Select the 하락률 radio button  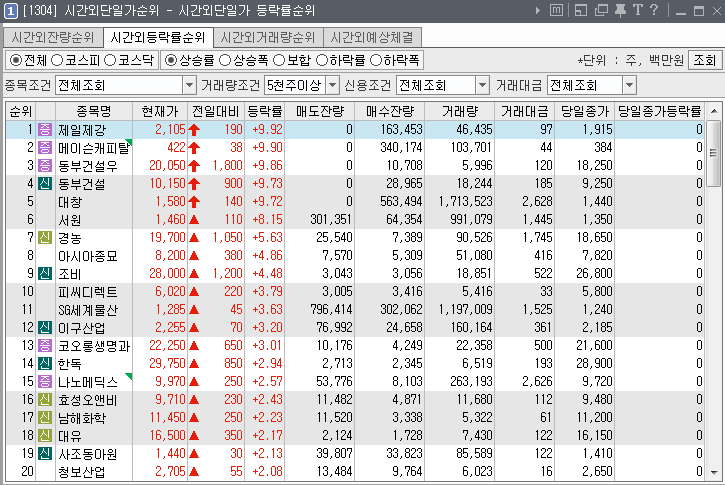coord(322,60)
